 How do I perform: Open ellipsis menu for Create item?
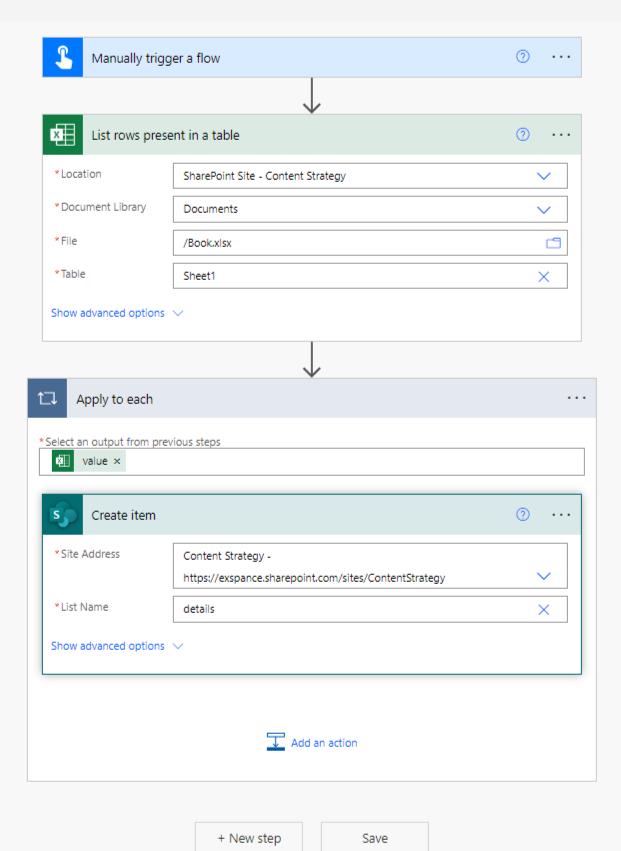click(x=561, y=515)
